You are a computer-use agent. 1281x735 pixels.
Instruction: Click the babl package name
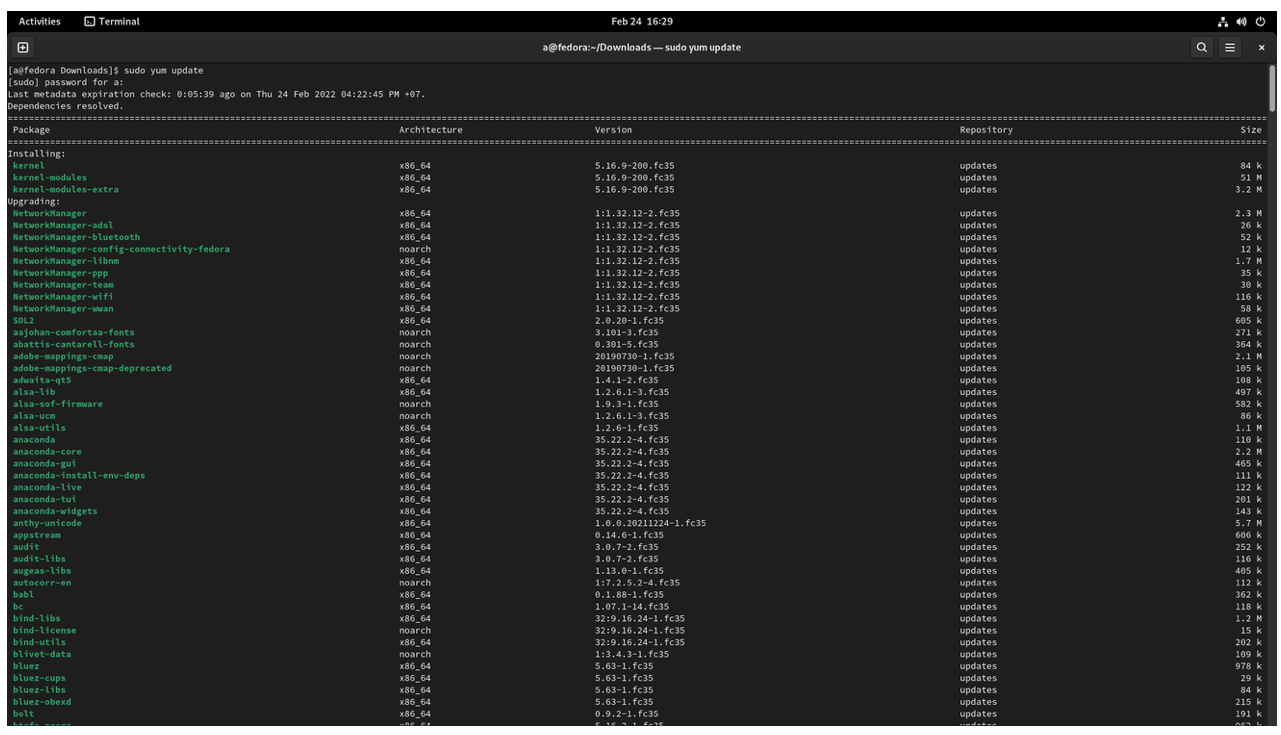pos(23,595)
